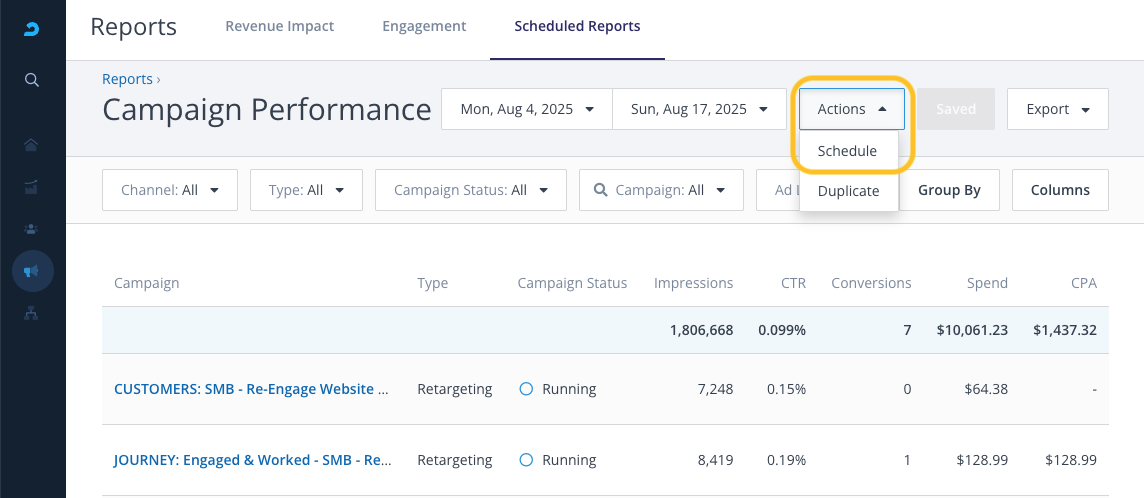The height and width of the screenshot is (498, 1144).
Task: Click the app logo in sidebar
Action: point(32,28)
